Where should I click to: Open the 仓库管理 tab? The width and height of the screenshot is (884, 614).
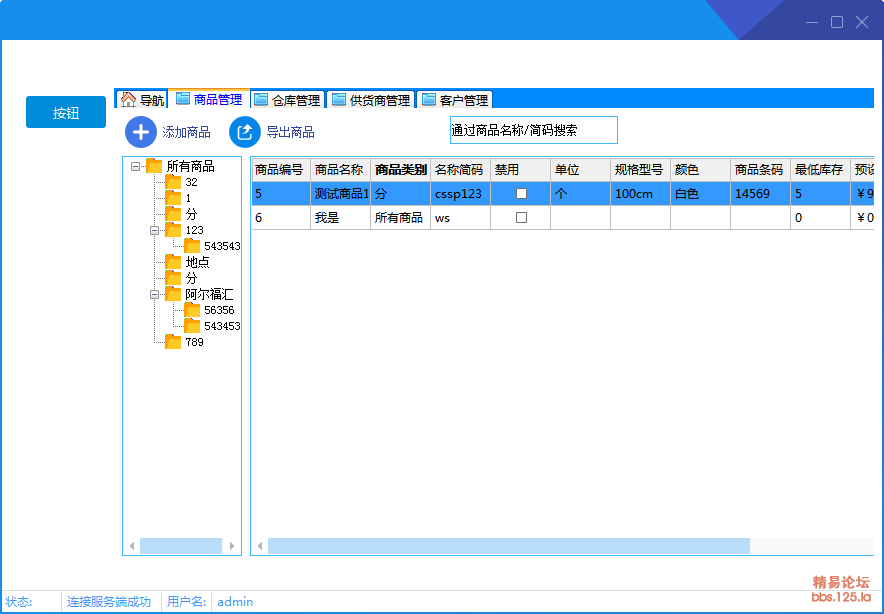pos(288,100)
